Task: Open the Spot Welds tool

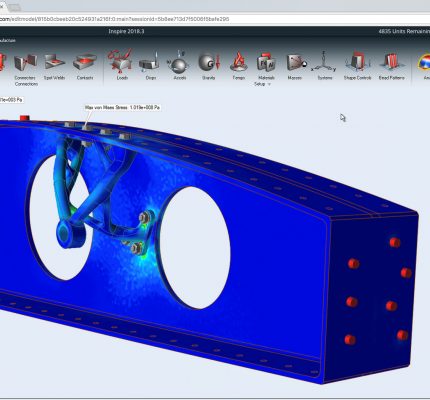Action: pyautogui.click(x=55, y=62)
